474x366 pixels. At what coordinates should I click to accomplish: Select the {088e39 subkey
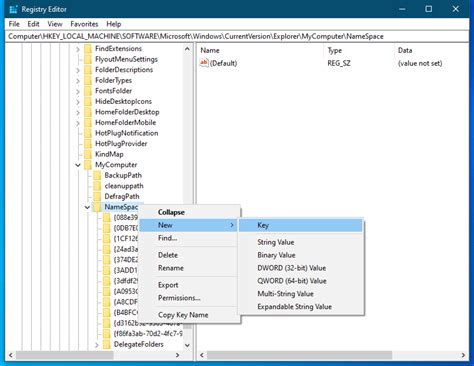tap(126, 218)
